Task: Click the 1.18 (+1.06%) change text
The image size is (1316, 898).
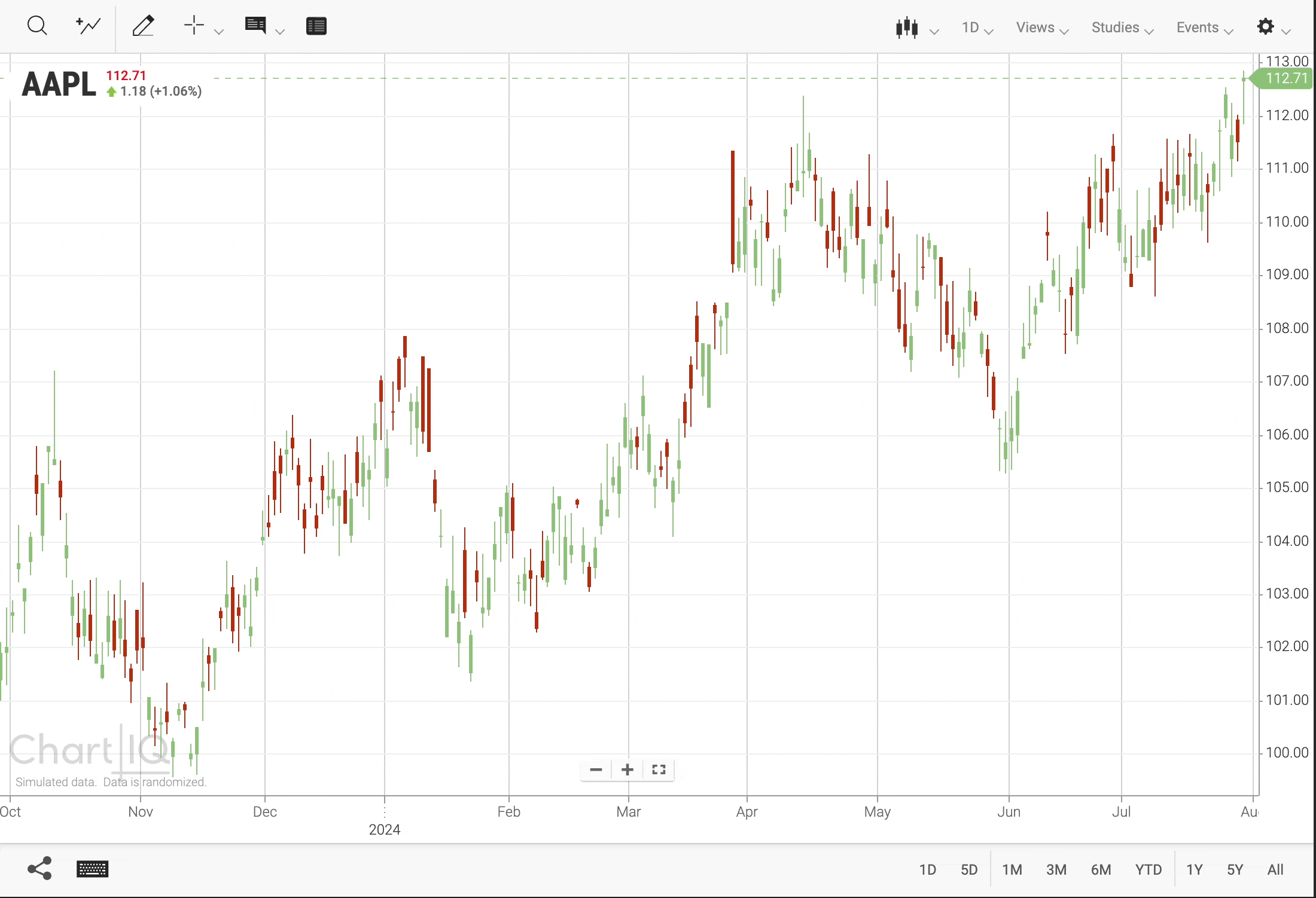Action: [x=161, y=91]
